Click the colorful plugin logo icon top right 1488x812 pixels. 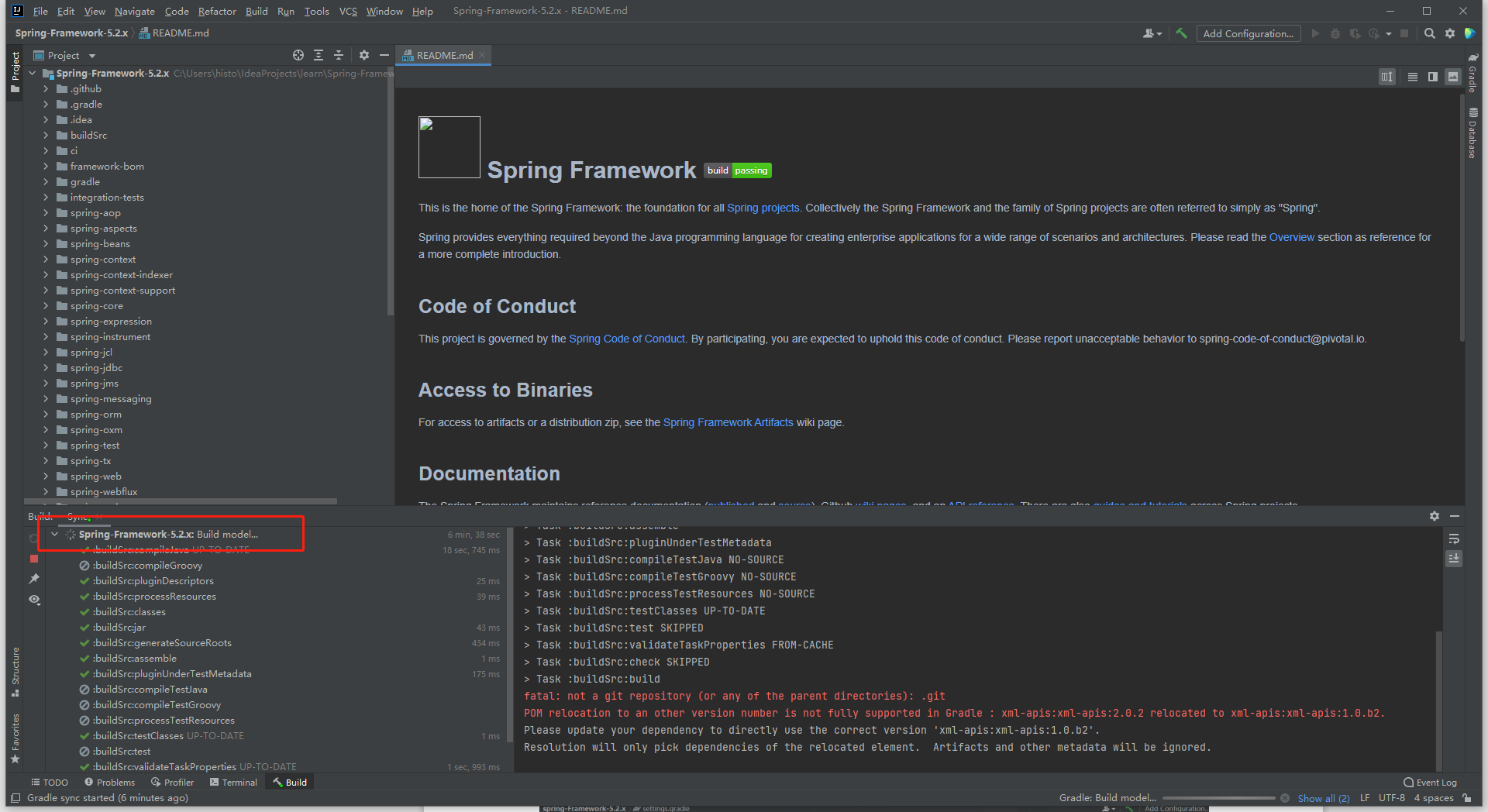[x=1469, y=33]
